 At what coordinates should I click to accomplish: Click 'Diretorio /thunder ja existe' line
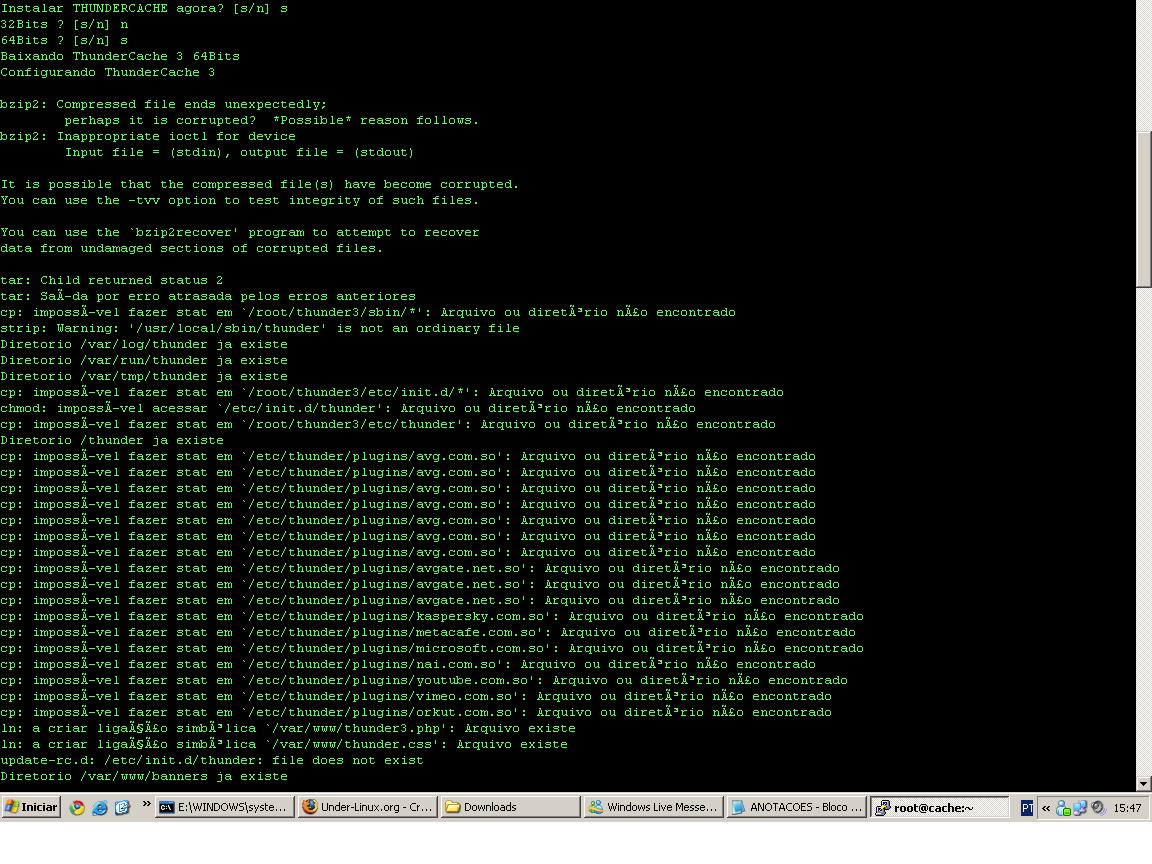pos(112,441)
